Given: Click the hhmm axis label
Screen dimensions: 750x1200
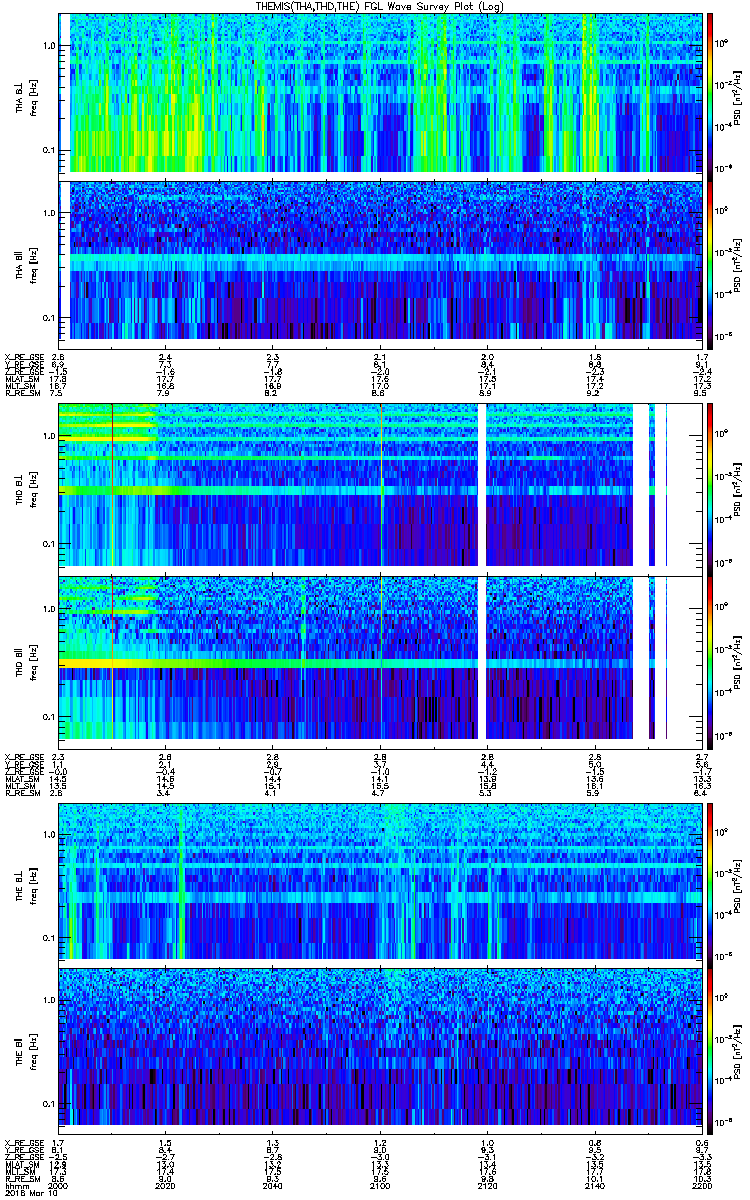Looking at the screenshot, I should coord(15,1185).
